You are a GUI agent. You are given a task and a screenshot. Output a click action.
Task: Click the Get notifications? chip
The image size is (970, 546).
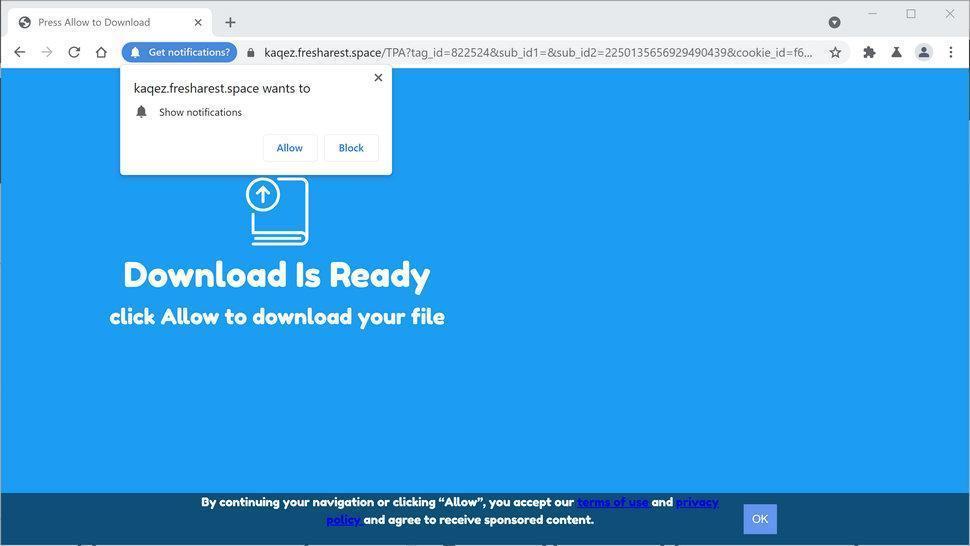tap(179, 53)
